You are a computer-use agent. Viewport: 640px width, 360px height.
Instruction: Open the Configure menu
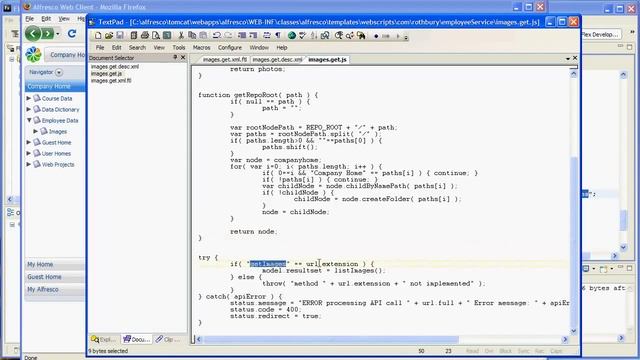tap(230, 48)
